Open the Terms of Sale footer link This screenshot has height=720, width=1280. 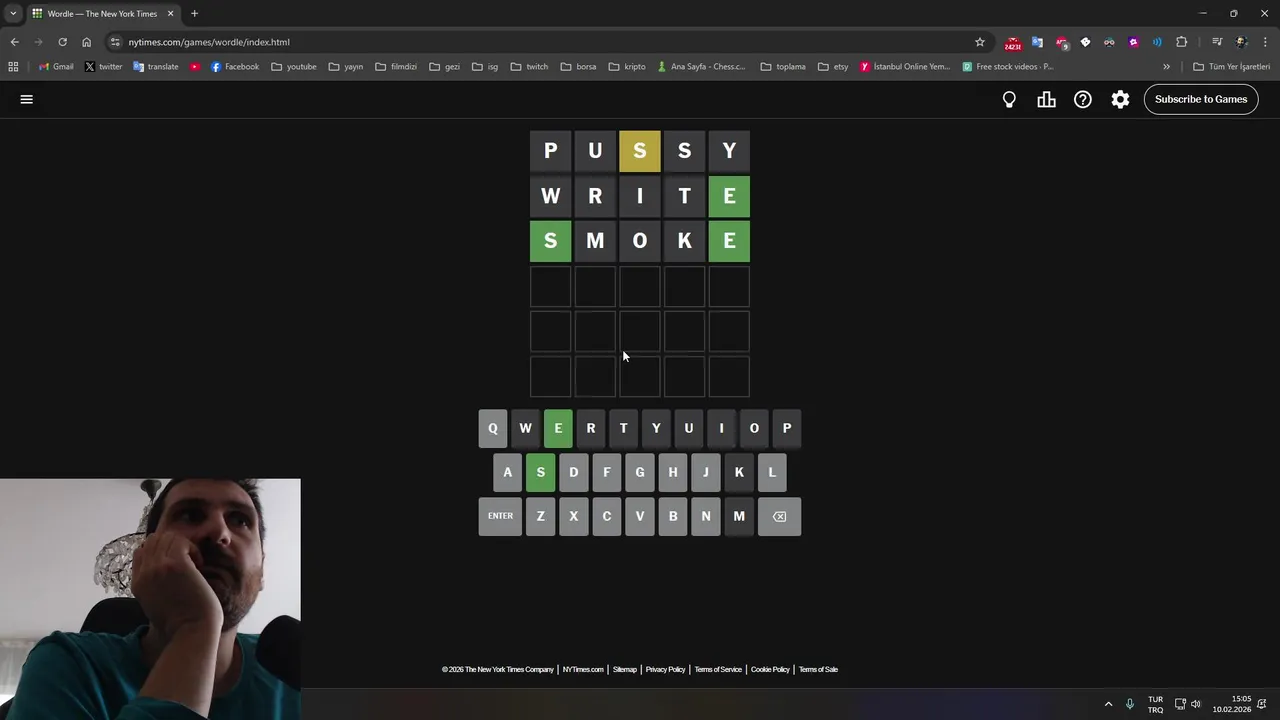(818, 669)
